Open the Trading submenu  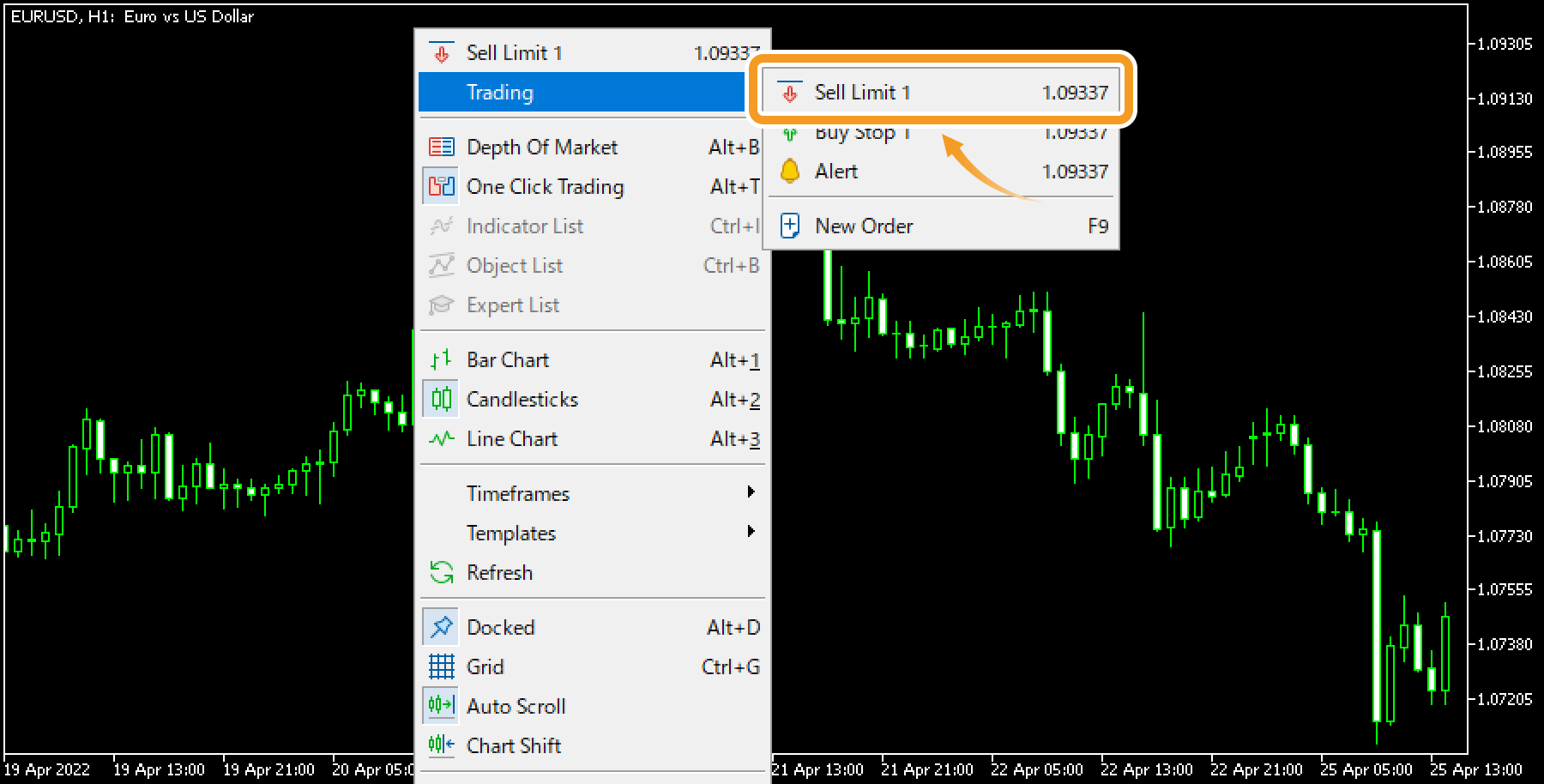pyautogui.click(x=501, y=93)
